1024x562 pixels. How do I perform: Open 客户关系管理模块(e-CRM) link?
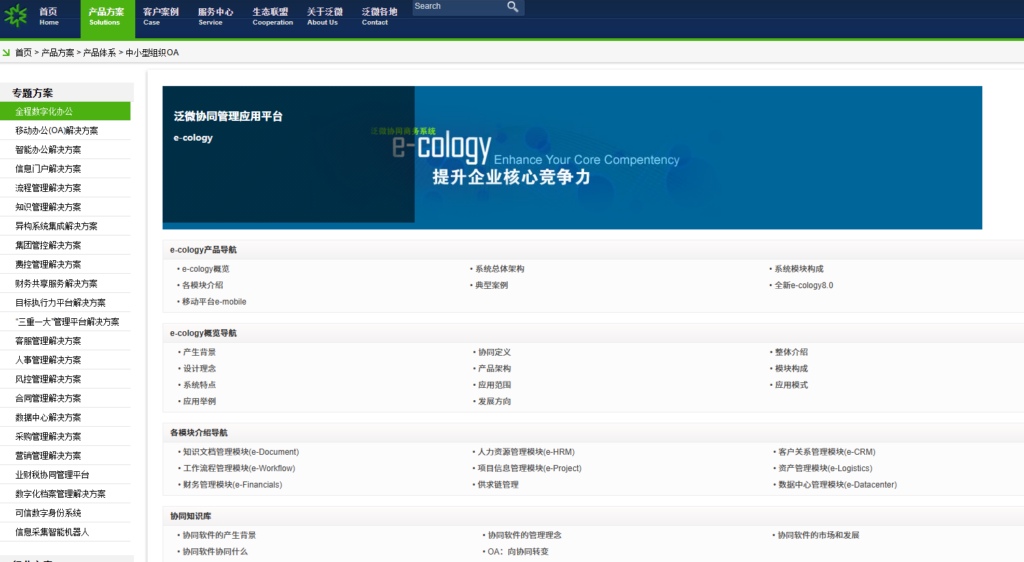[x=827, y=452]
